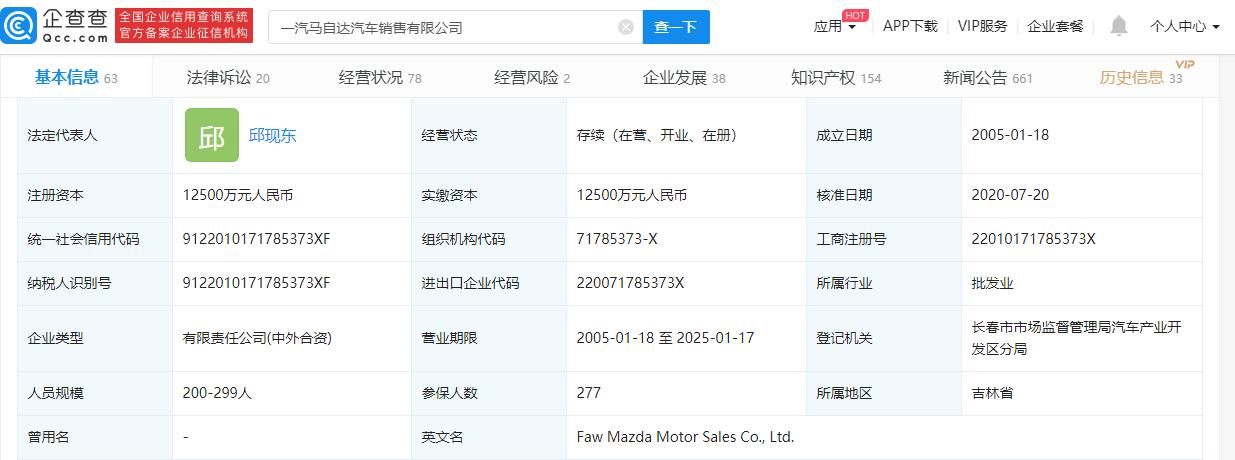Select business term 2005-01-18 至 2025-01-17
The width and height of the screenshot is (1235, 460).
[665, 338]
